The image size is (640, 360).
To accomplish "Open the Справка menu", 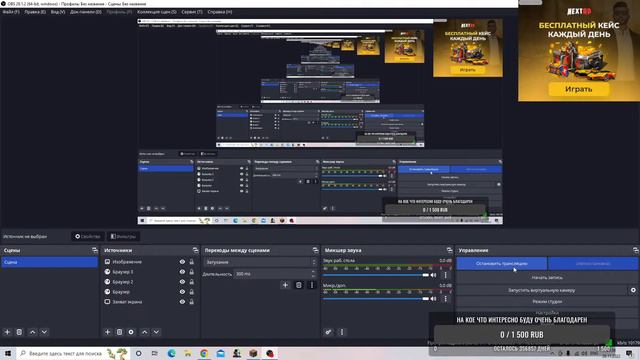I will coord(220,12).
